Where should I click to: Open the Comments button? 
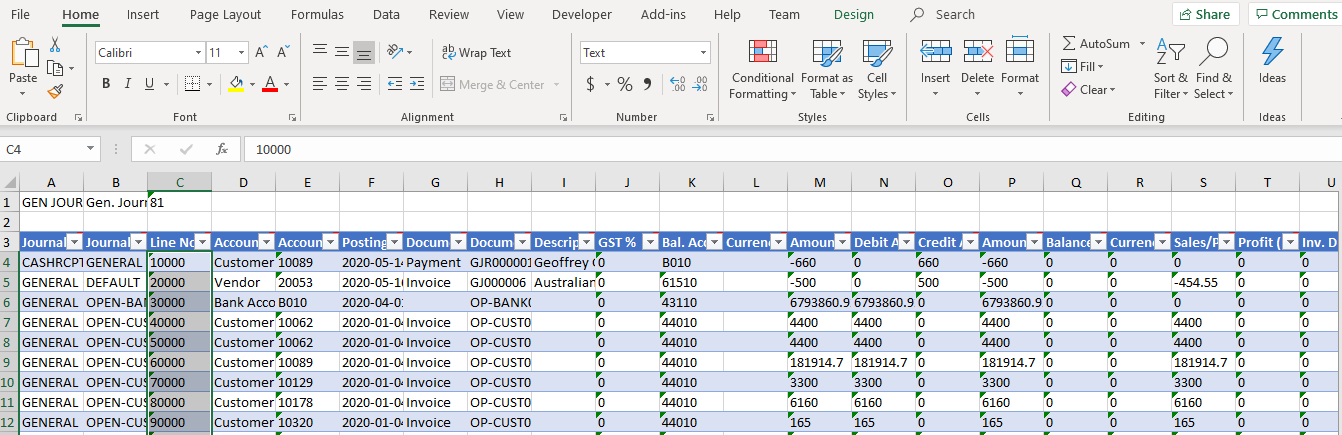pos(1295,14)
